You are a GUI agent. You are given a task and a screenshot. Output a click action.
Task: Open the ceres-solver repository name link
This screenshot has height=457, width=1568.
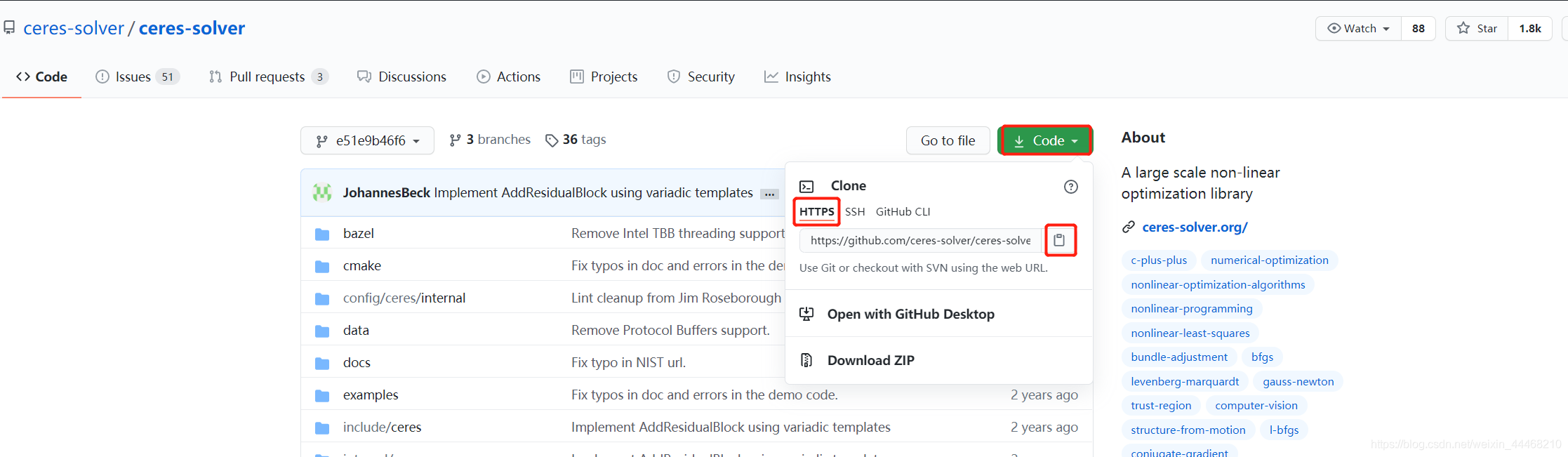pyautogui.click(x=192, y=28)
